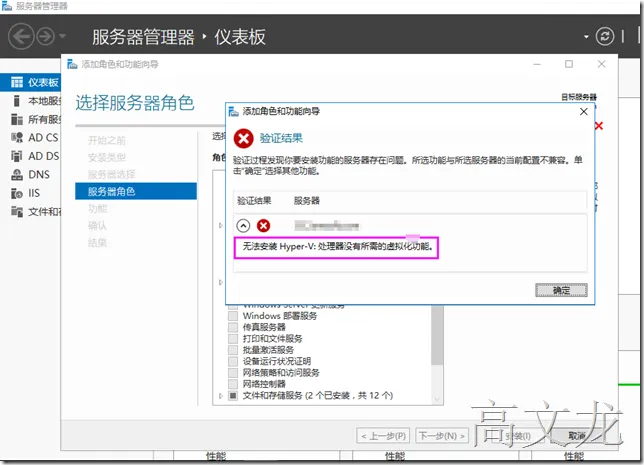Select the 开始之前 wizard step
Image resolution: width=644 pixels, height=465 pixels.
coord(107,140)
